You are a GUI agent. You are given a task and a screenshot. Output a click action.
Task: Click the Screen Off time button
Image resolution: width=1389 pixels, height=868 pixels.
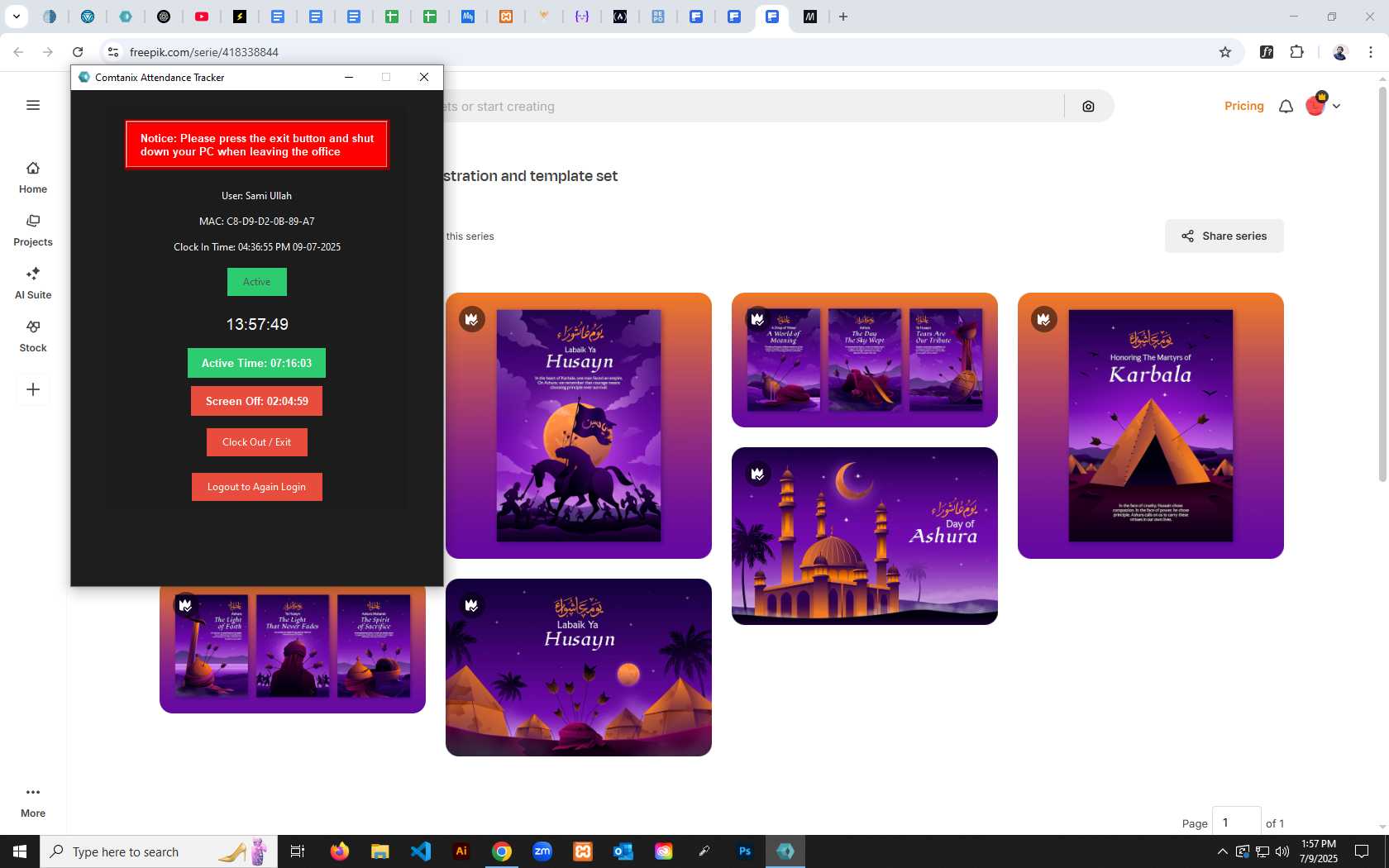click(x=256, y=401)
